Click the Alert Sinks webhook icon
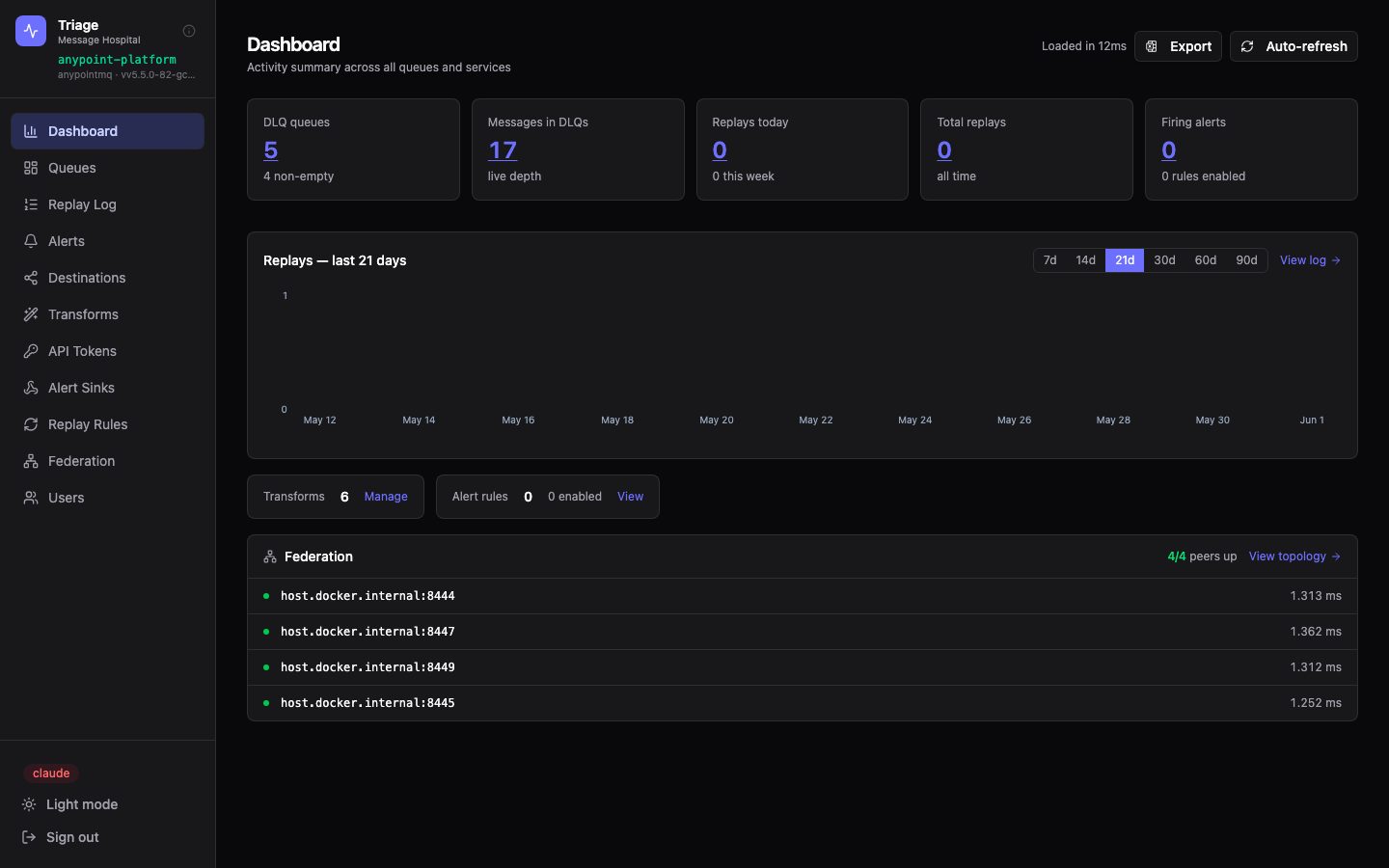 (x=31, y=388)
